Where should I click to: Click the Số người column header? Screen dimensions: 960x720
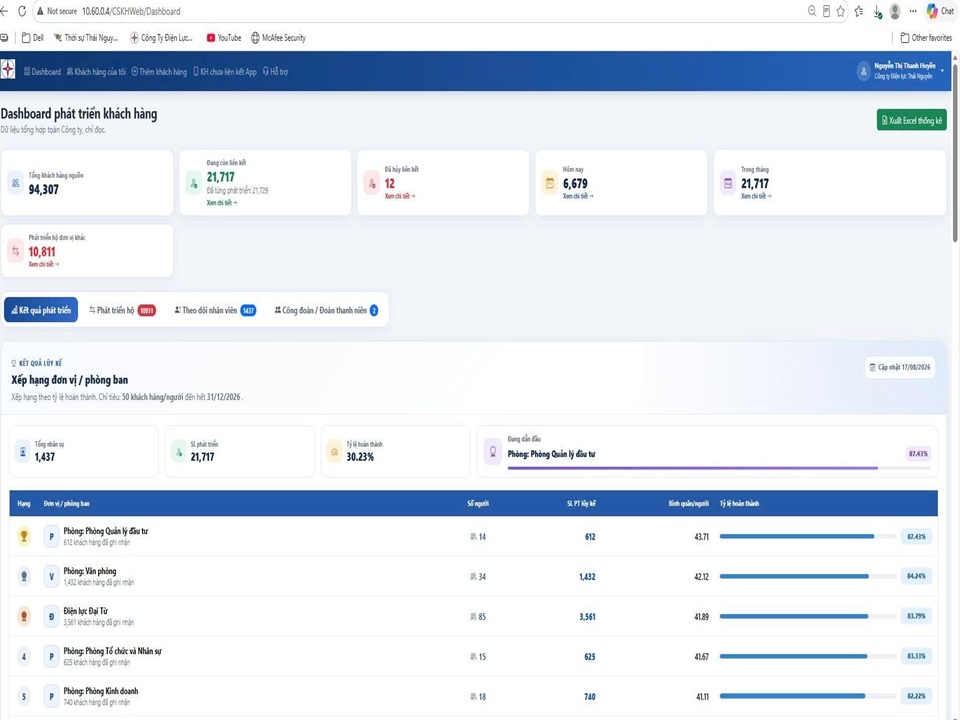tap(478, 503)
